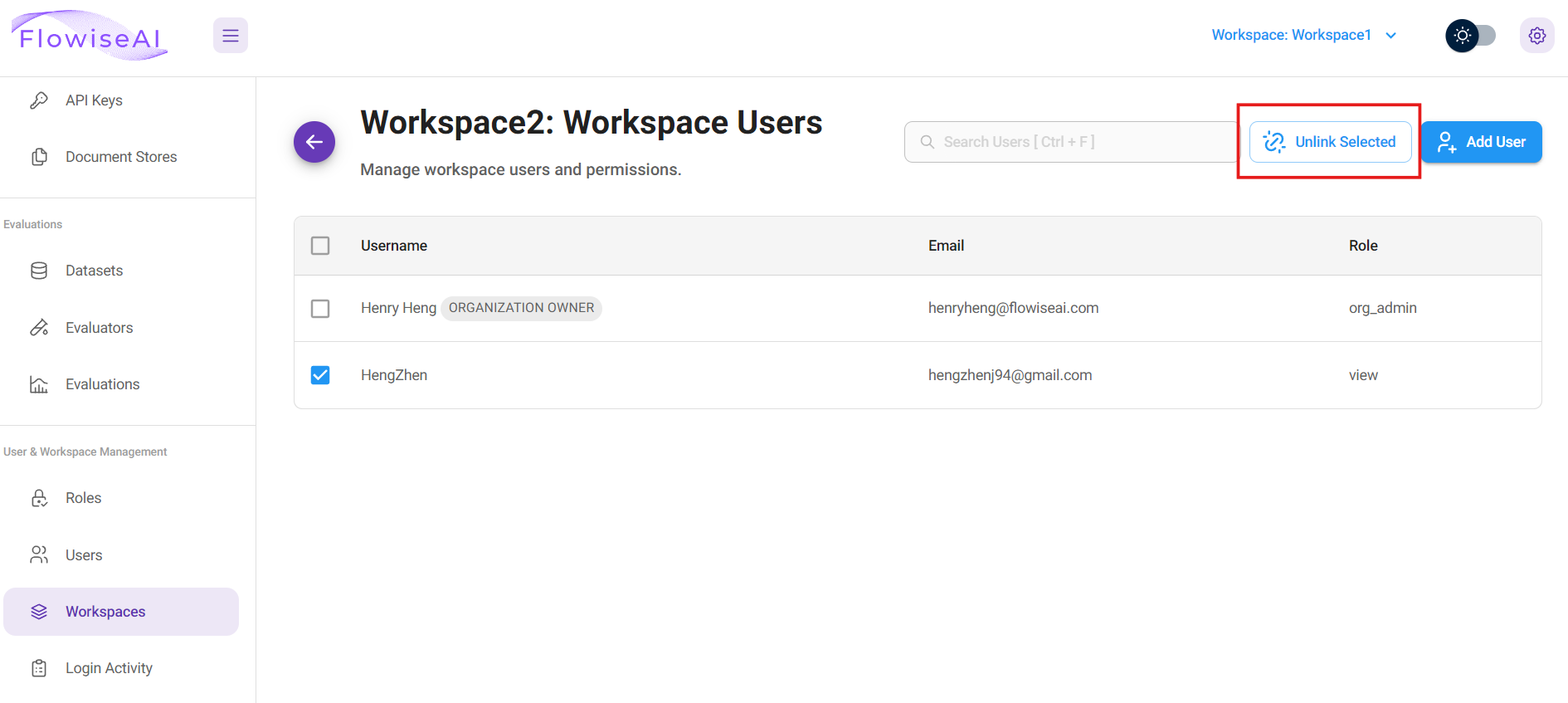Image resolution: width=1568 pixels, height=703 pixels.
Task: Click the Datasets database icon
Action: click(39, 271)
